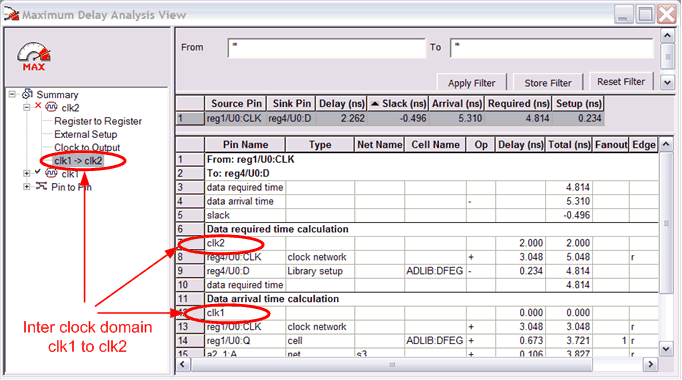This screenshot has width=682, height=380.
Task: Click the data arrival time row 4
Action: coord(418,201)
